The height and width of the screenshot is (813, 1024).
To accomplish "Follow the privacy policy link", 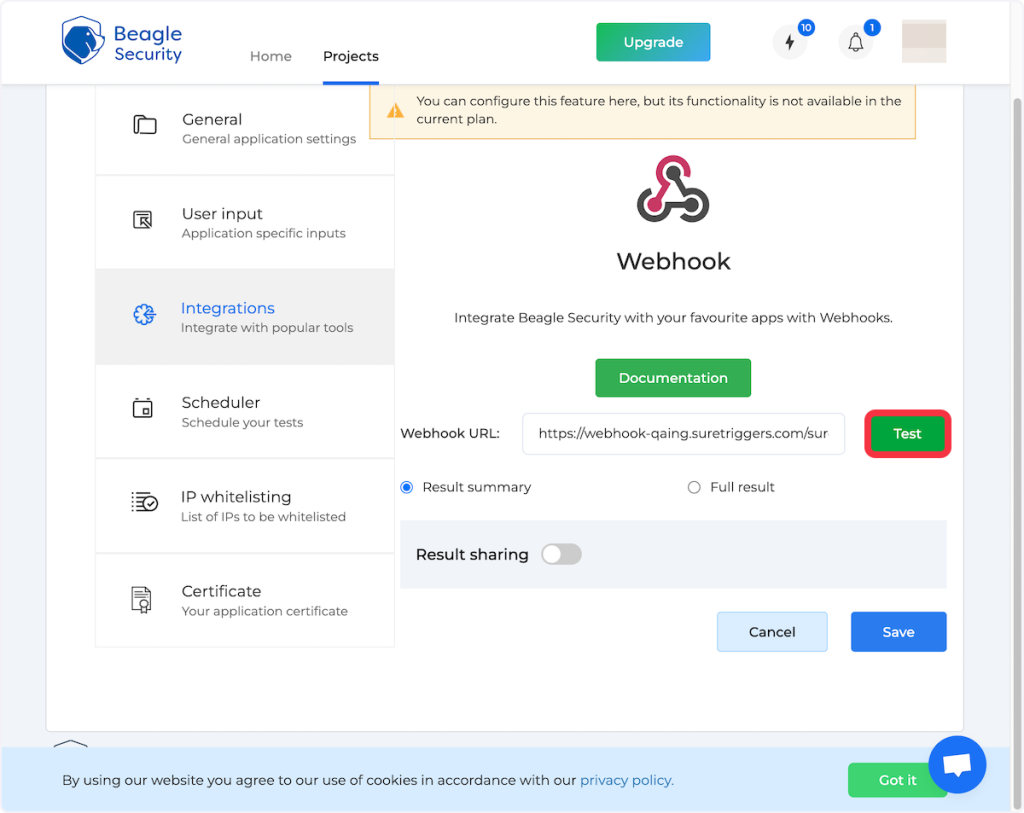I will 626,780.
